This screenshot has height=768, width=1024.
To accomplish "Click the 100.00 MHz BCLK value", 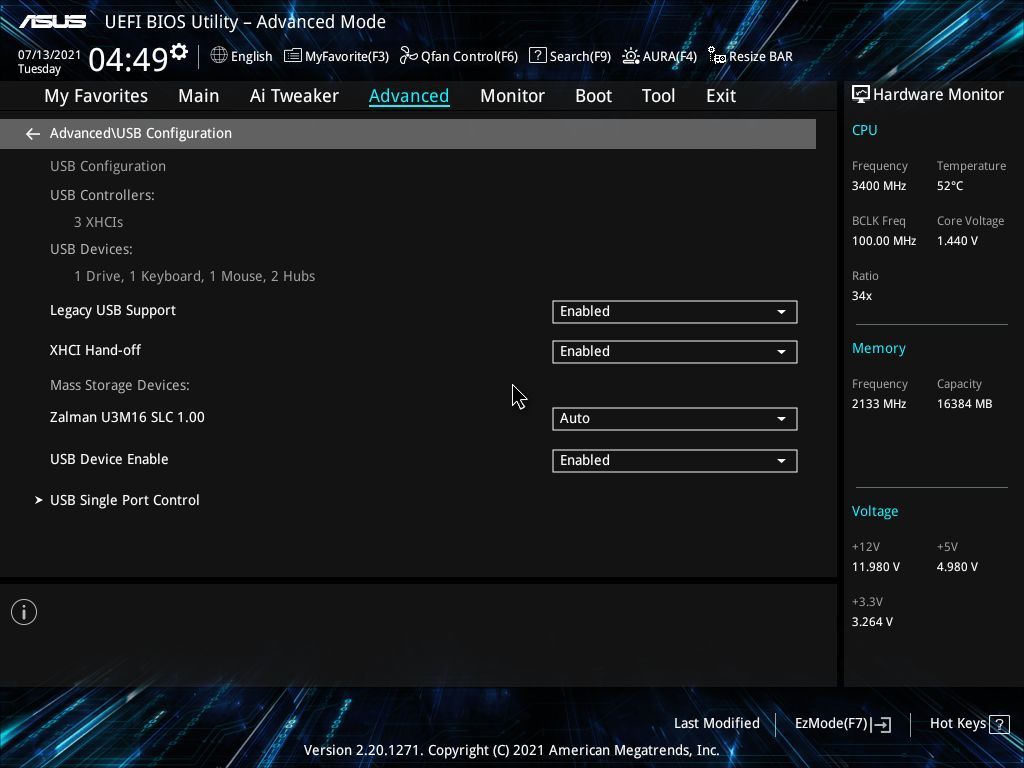I will 884,241.
